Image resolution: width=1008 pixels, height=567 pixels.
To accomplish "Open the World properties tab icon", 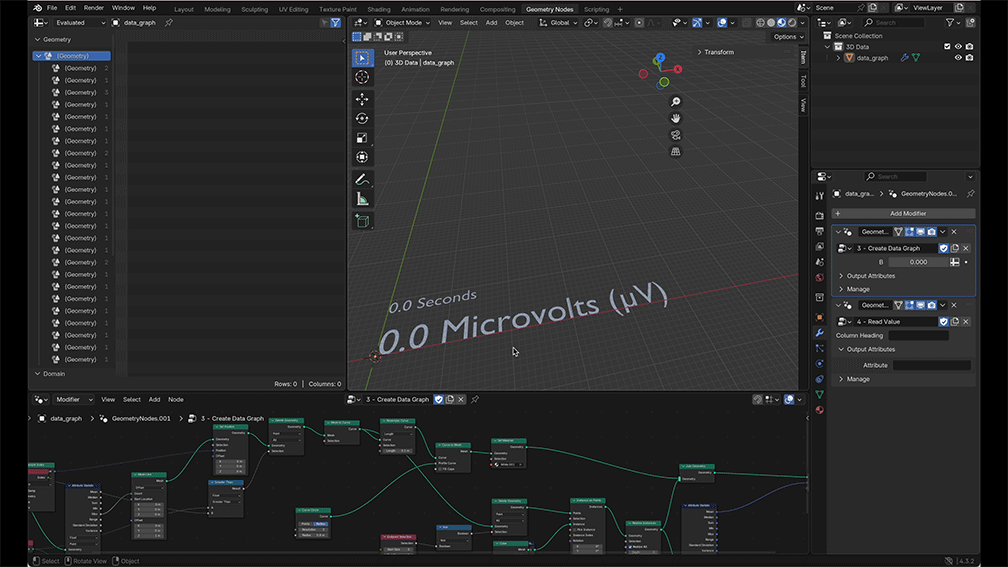I will point(820,278).
